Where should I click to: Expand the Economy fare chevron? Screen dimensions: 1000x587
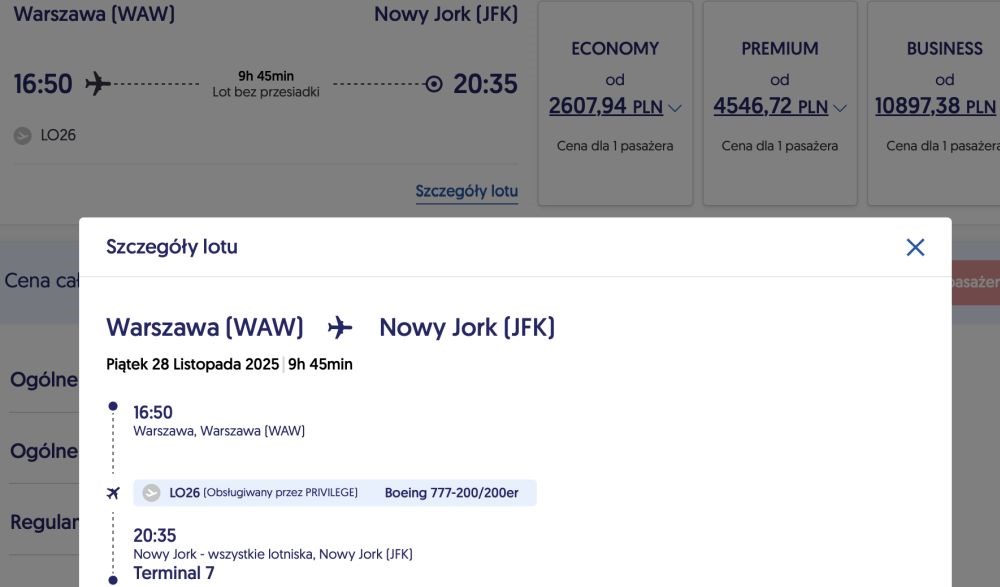click(675, 108)
